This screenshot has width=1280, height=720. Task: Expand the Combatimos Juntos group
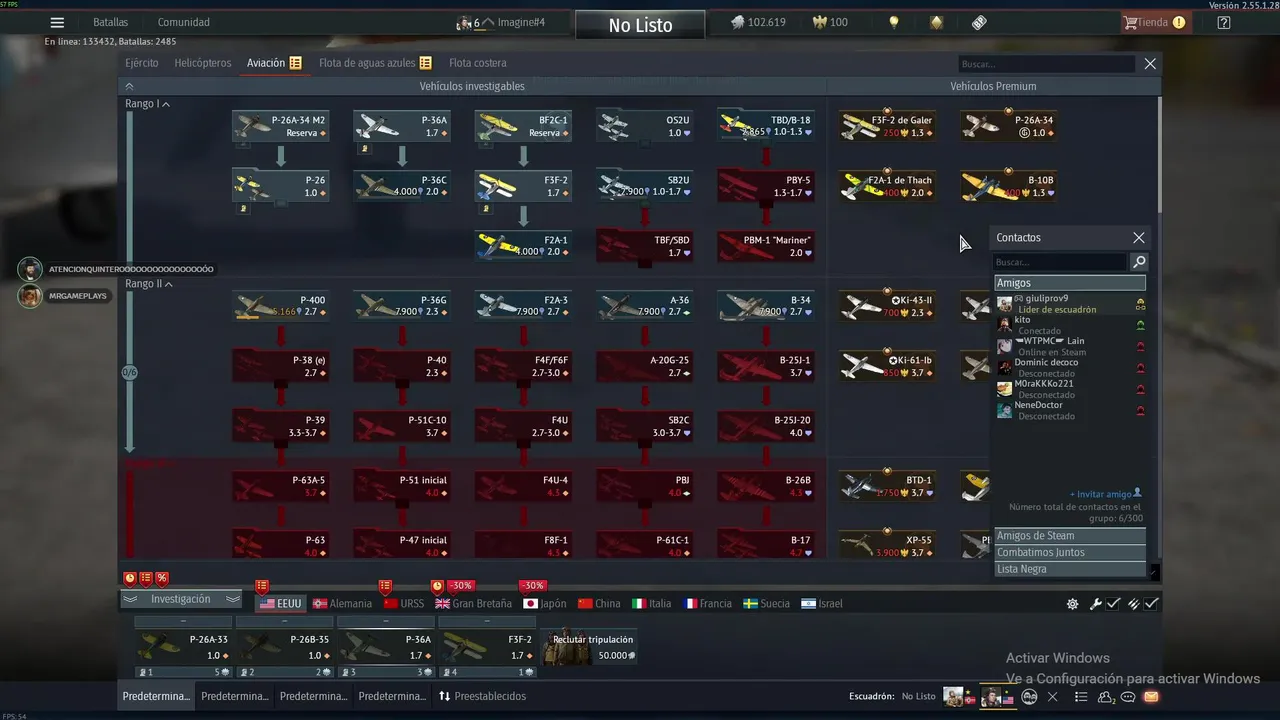pyautogui.click(x=1069, y=552)
